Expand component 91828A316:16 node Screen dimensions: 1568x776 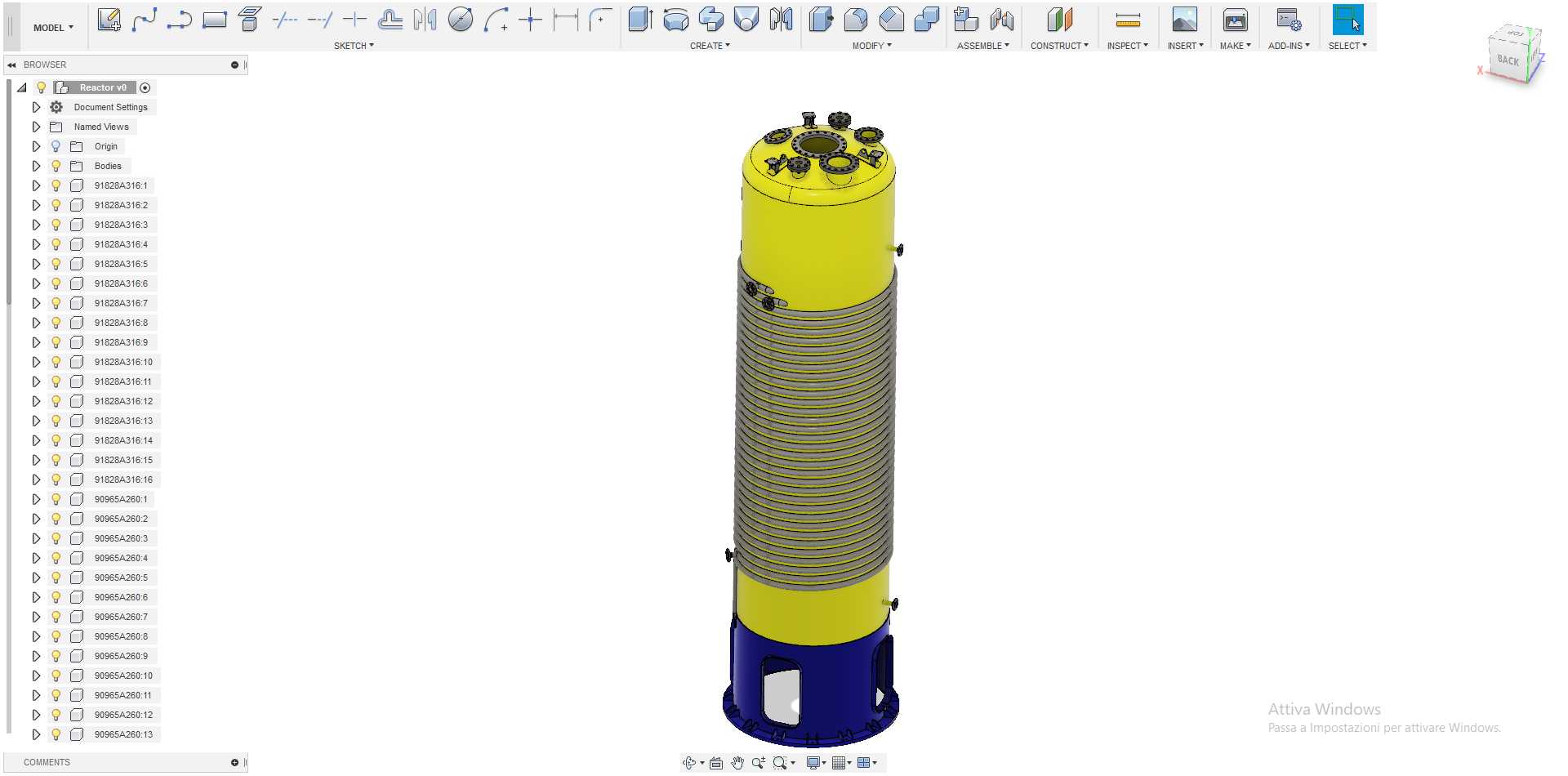point(36,479)
